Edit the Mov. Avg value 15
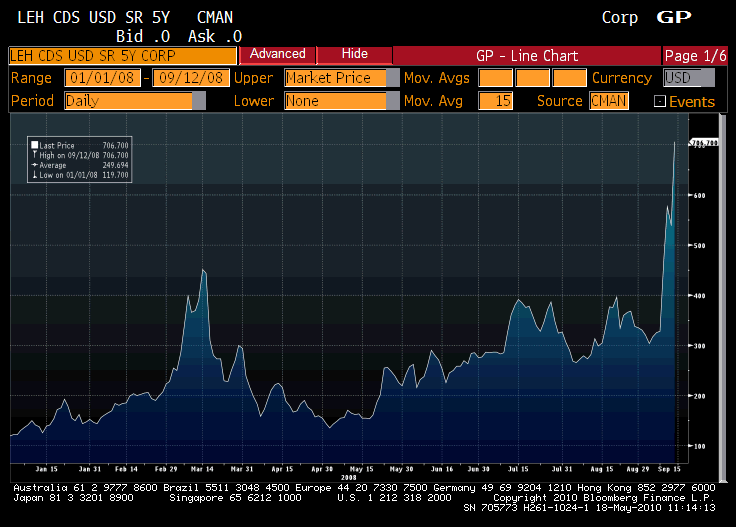Image resolution: width=736 pixels, height=527 pixels. (x=495, y=101)
